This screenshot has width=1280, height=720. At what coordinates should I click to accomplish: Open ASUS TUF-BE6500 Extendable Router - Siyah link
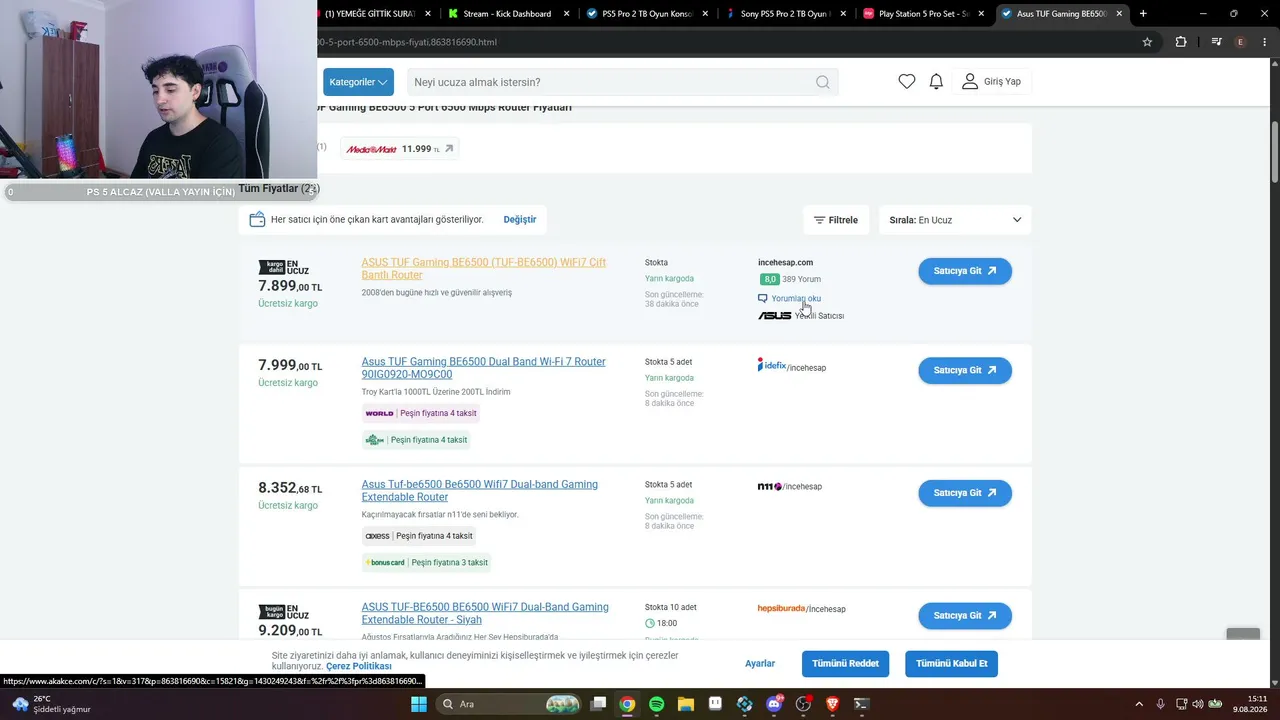click(x=485, y=613)
